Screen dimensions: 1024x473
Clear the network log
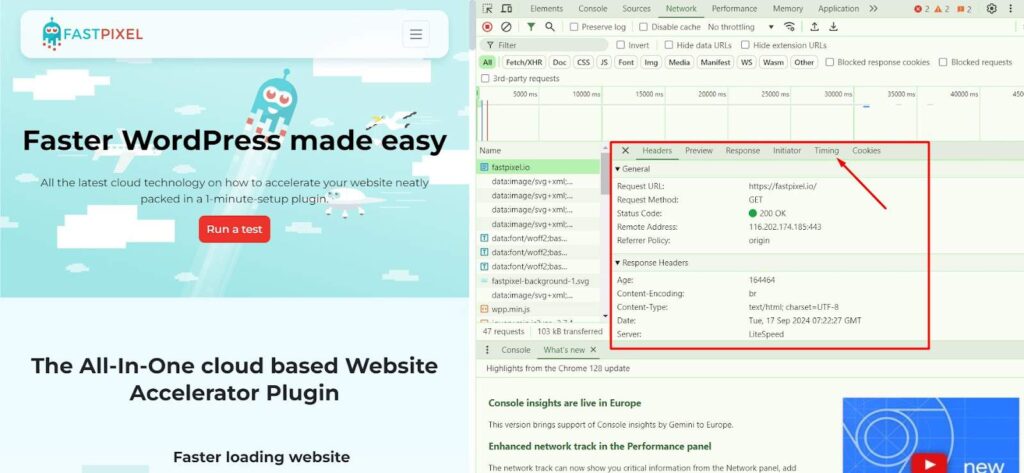[506, 27]
